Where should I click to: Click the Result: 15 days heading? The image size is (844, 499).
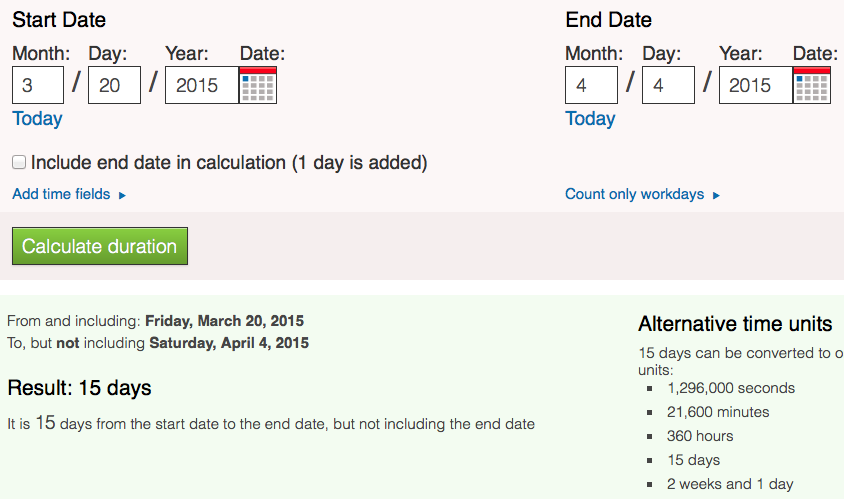pyautogui.click(x=79, y=388)
